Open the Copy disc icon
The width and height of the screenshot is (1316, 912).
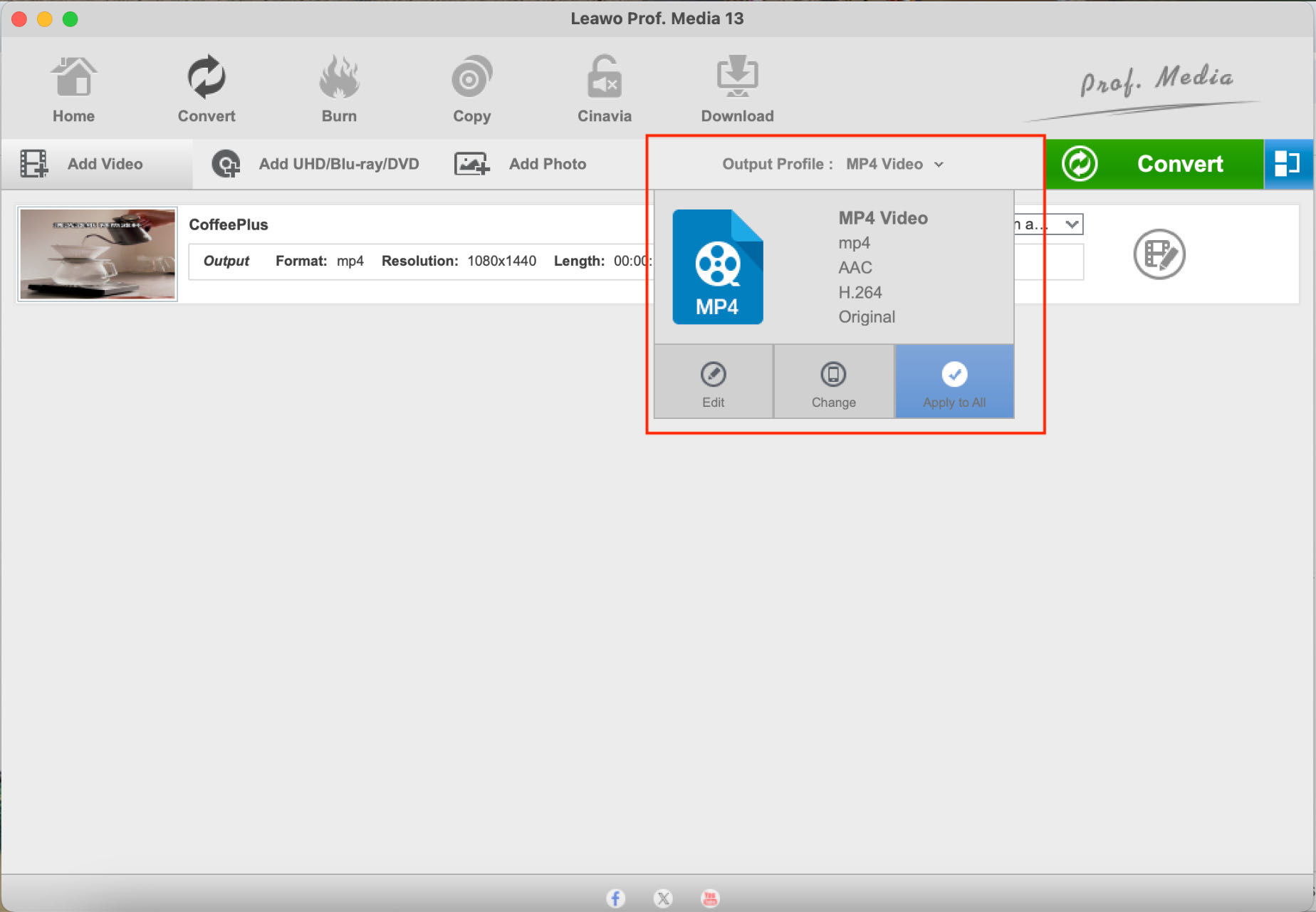(x=471, y=77)
